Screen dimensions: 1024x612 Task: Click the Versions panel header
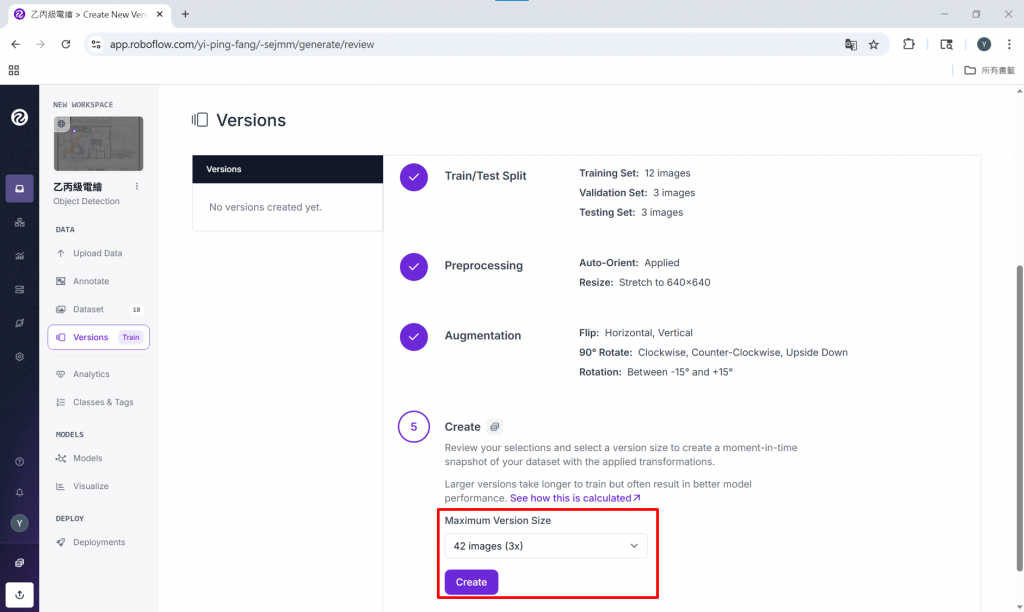[287, 169]
